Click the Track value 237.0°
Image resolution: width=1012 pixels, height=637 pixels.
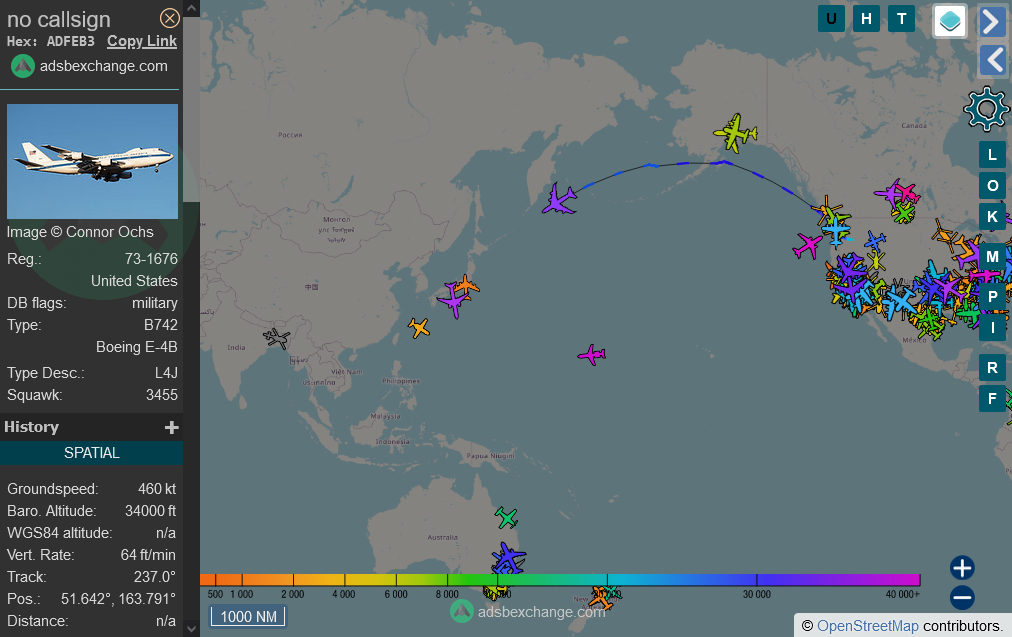click(155, 577)
